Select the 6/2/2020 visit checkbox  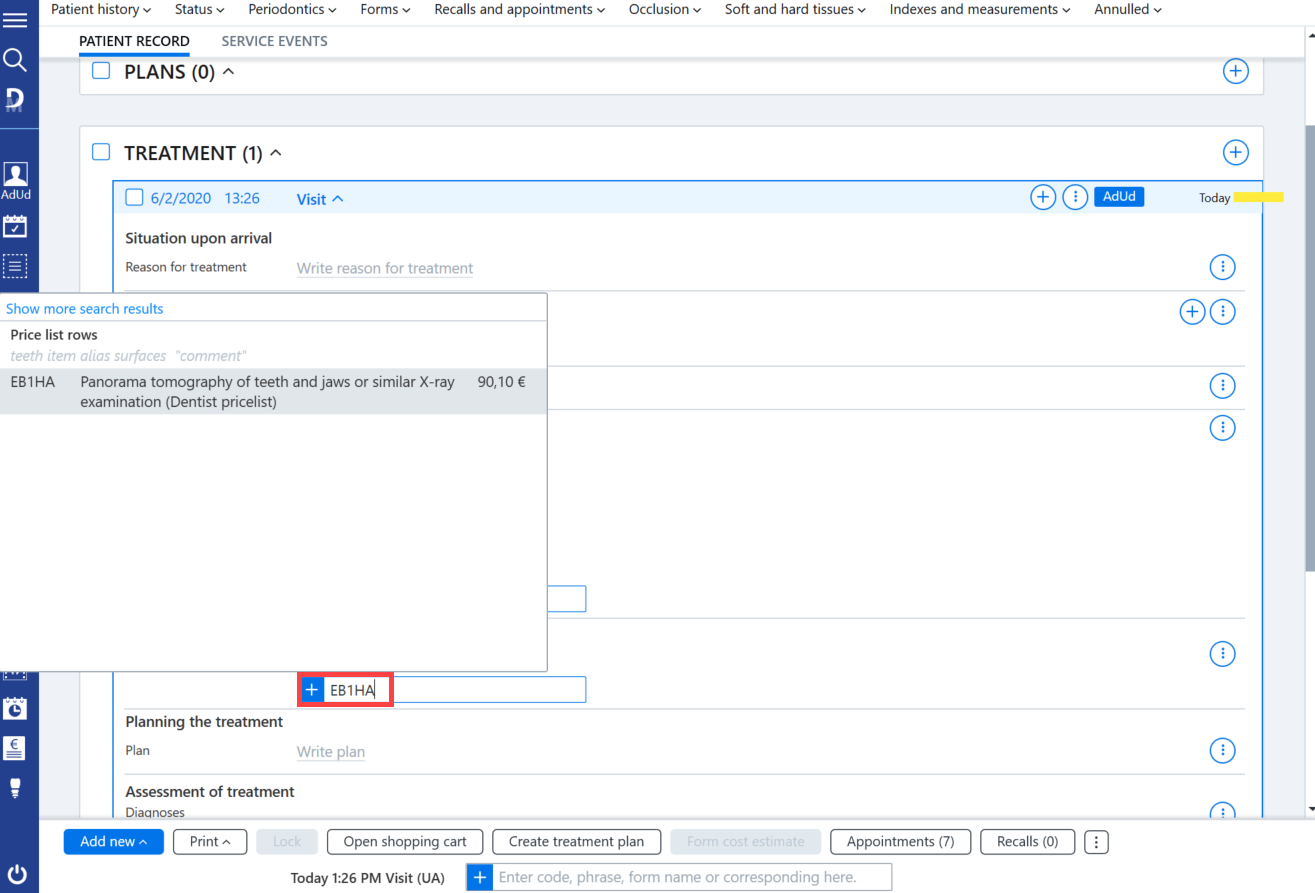point(134,198)
